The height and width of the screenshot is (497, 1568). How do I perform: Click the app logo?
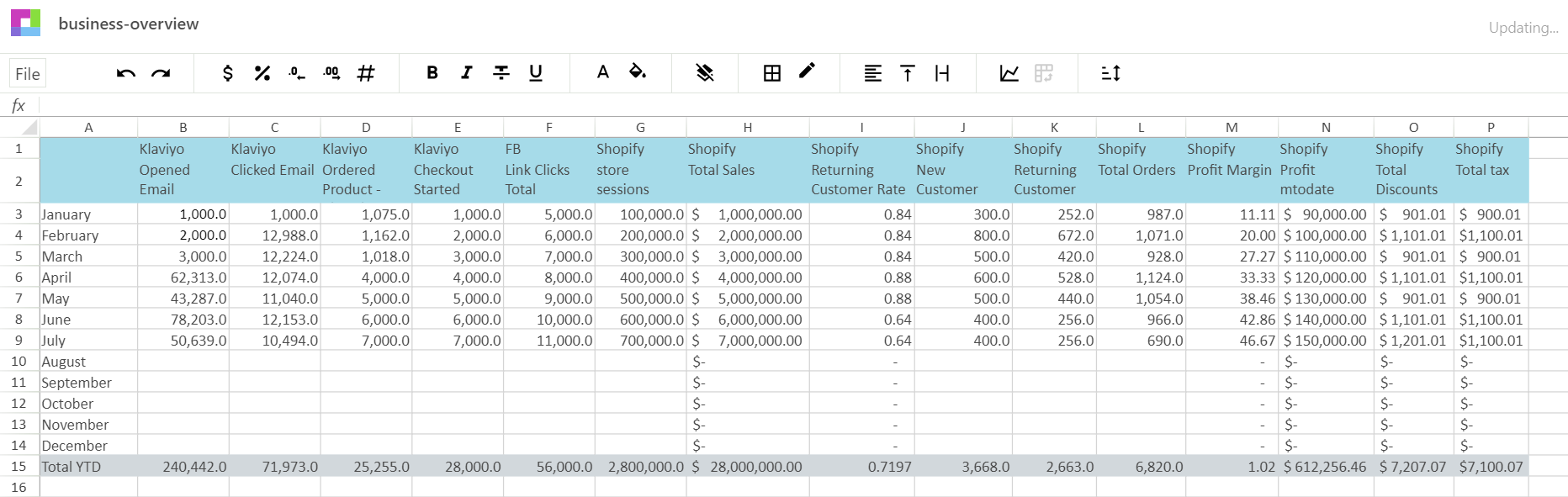click(25, 23)
